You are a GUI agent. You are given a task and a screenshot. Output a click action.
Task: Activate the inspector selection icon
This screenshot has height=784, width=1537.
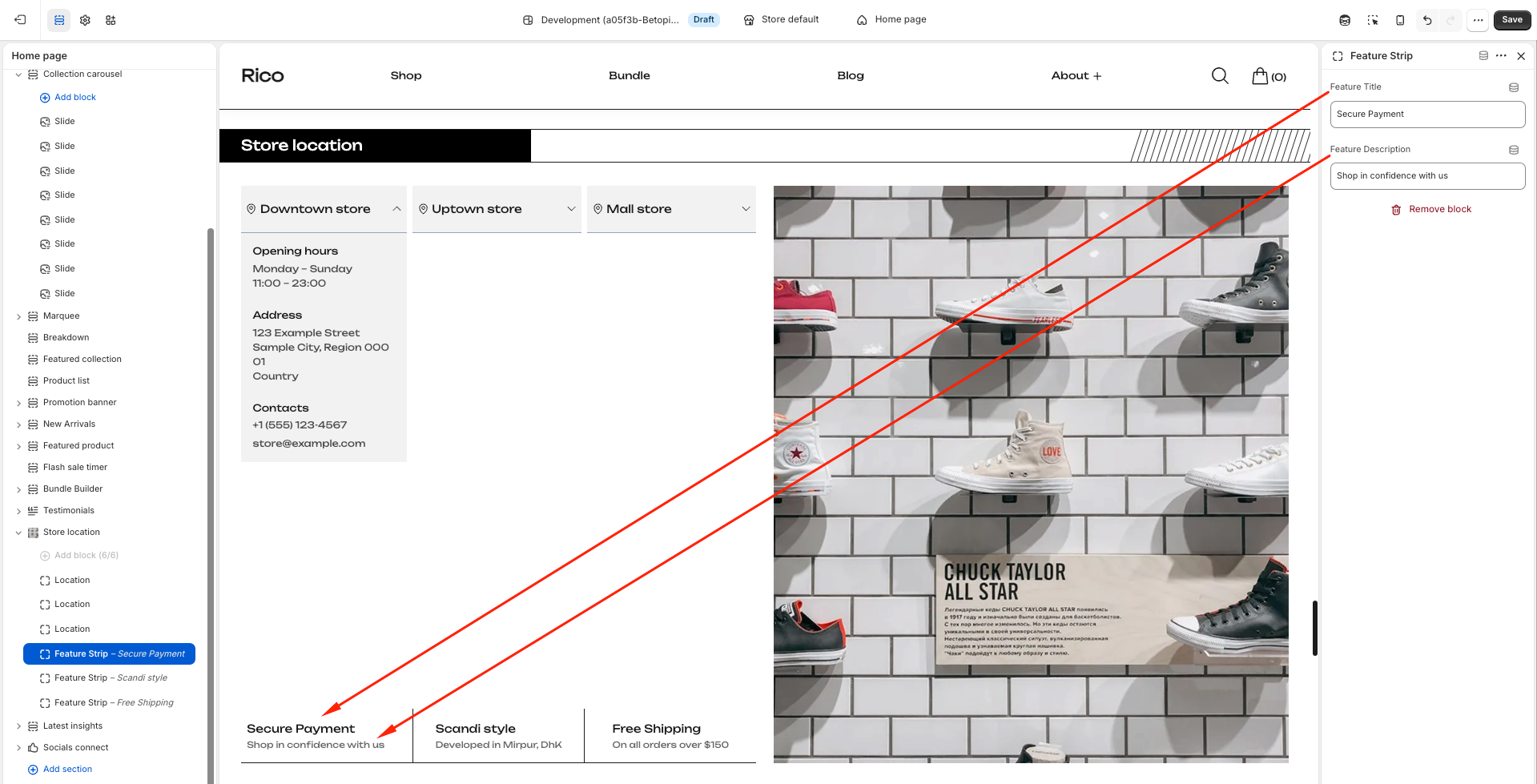click(x=1373, y=20)
